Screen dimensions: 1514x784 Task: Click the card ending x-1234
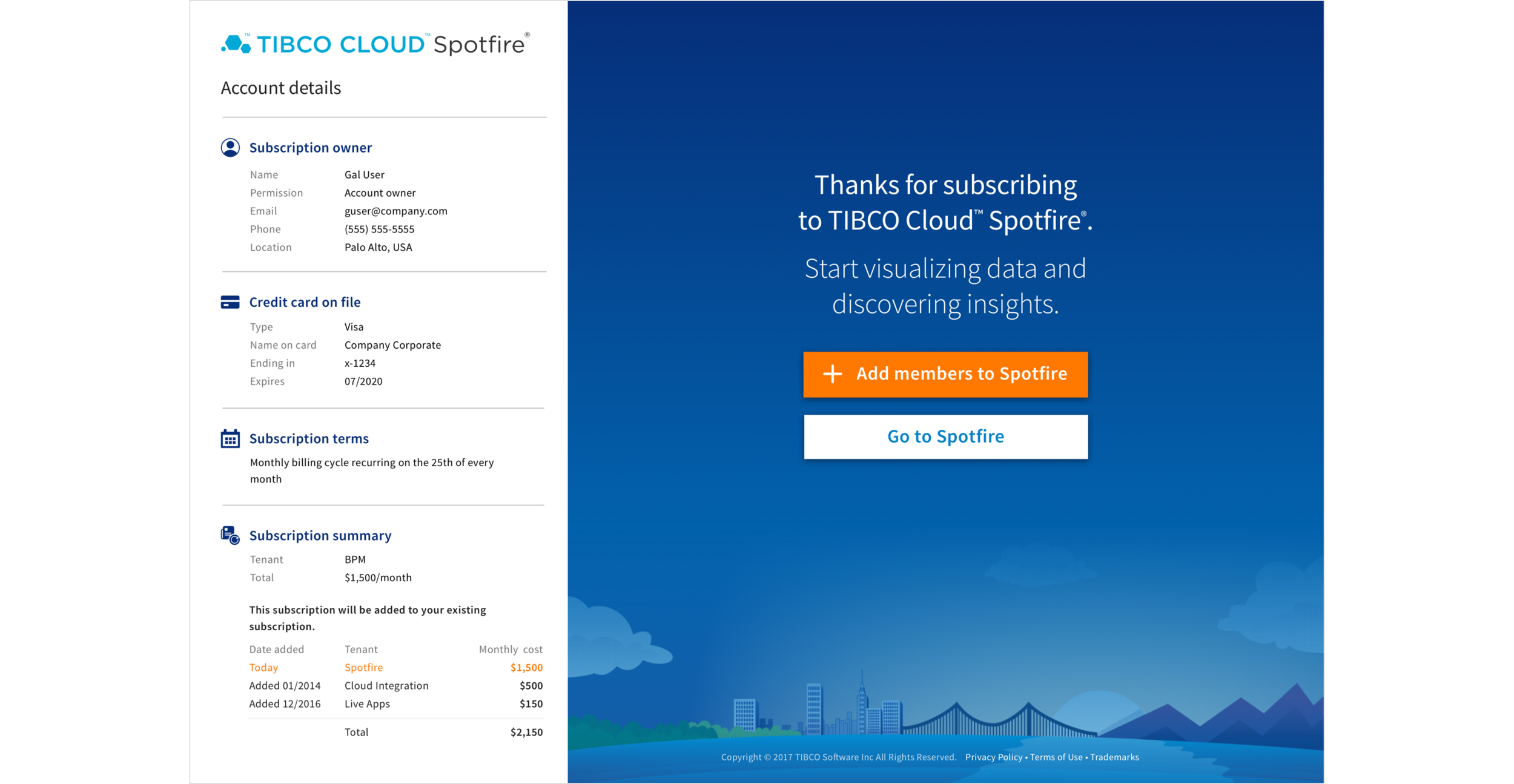coord(360,363)
